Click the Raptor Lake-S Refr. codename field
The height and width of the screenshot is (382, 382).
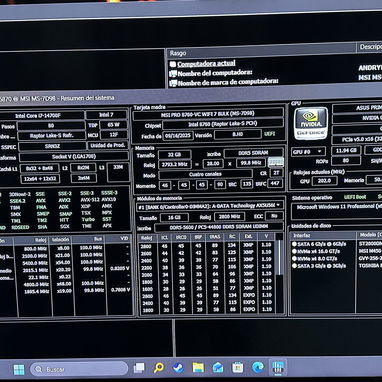(x=52, y=136)
